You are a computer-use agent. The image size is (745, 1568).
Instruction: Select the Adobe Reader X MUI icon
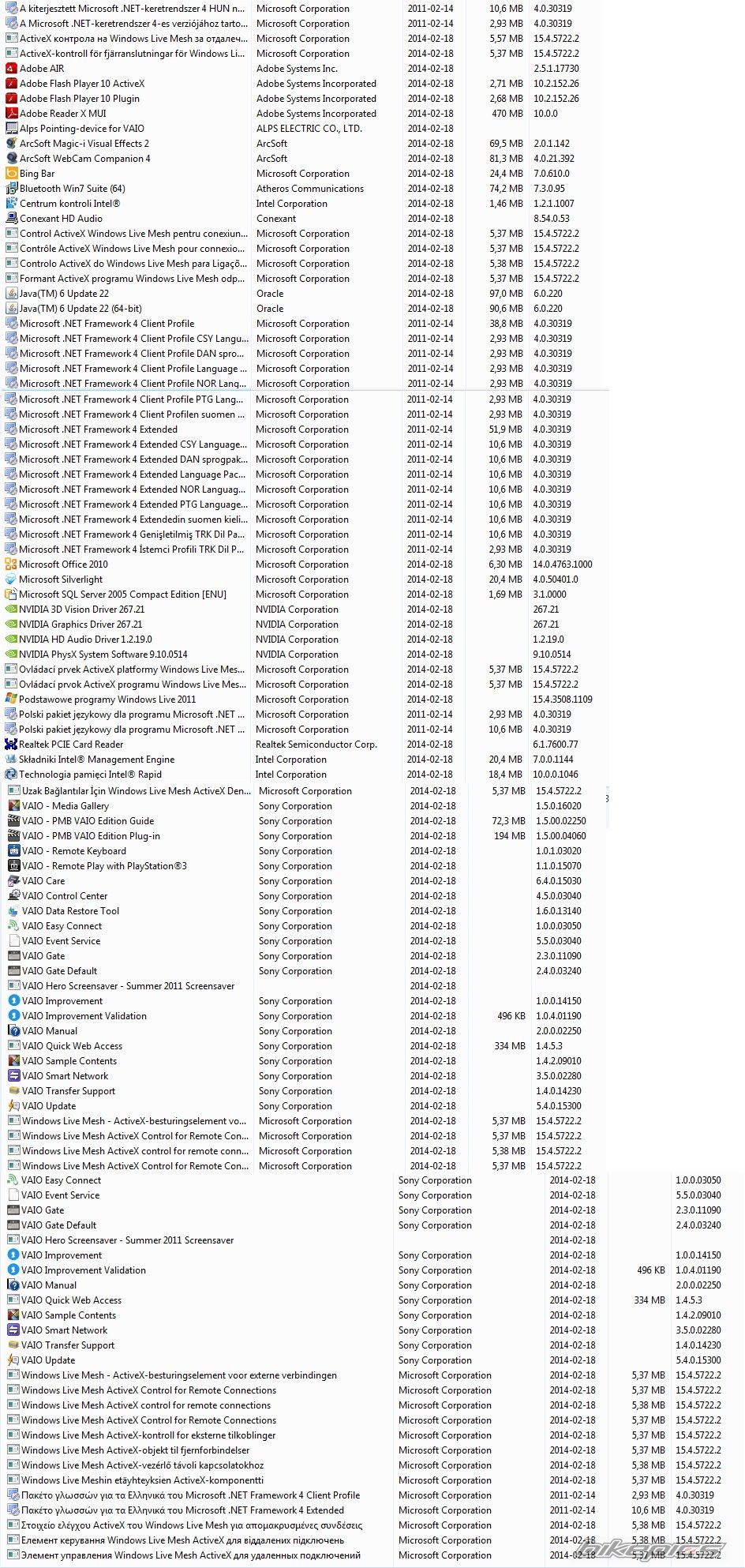pos(12,114)
